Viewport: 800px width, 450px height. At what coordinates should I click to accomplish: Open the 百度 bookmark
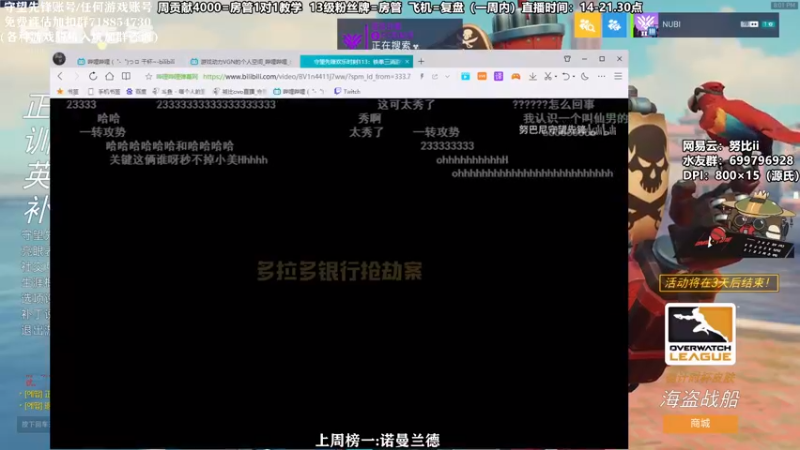point(136,91)
